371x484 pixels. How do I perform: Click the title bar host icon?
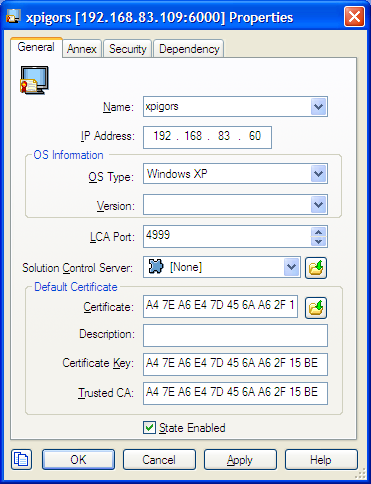13,17
